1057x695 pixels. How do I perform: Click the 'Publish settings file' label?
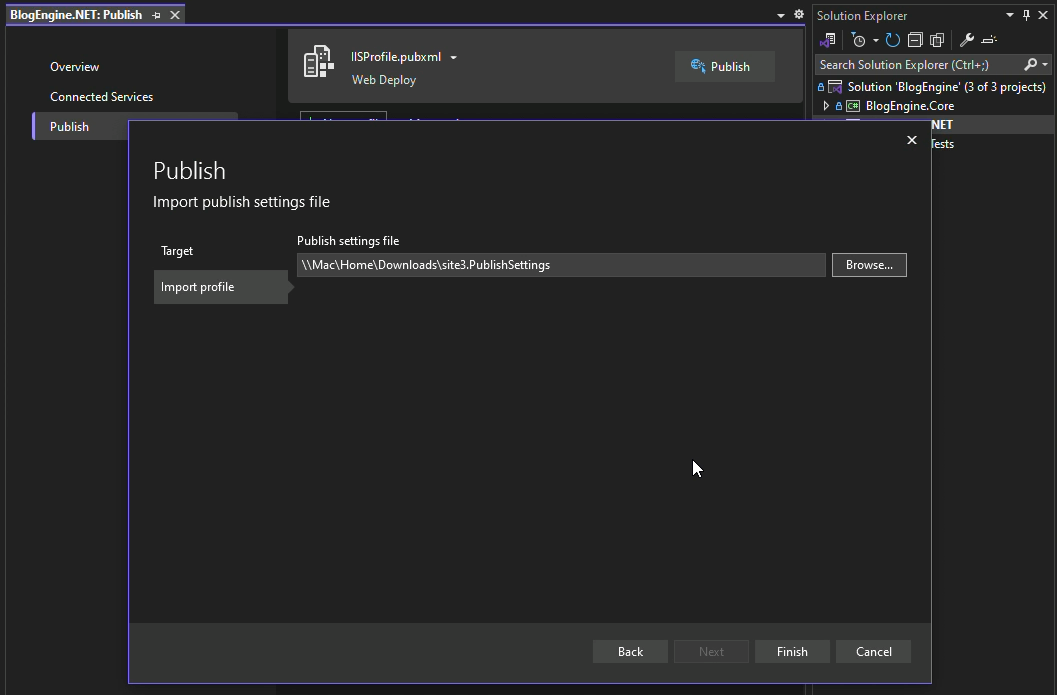click(348, 241)
